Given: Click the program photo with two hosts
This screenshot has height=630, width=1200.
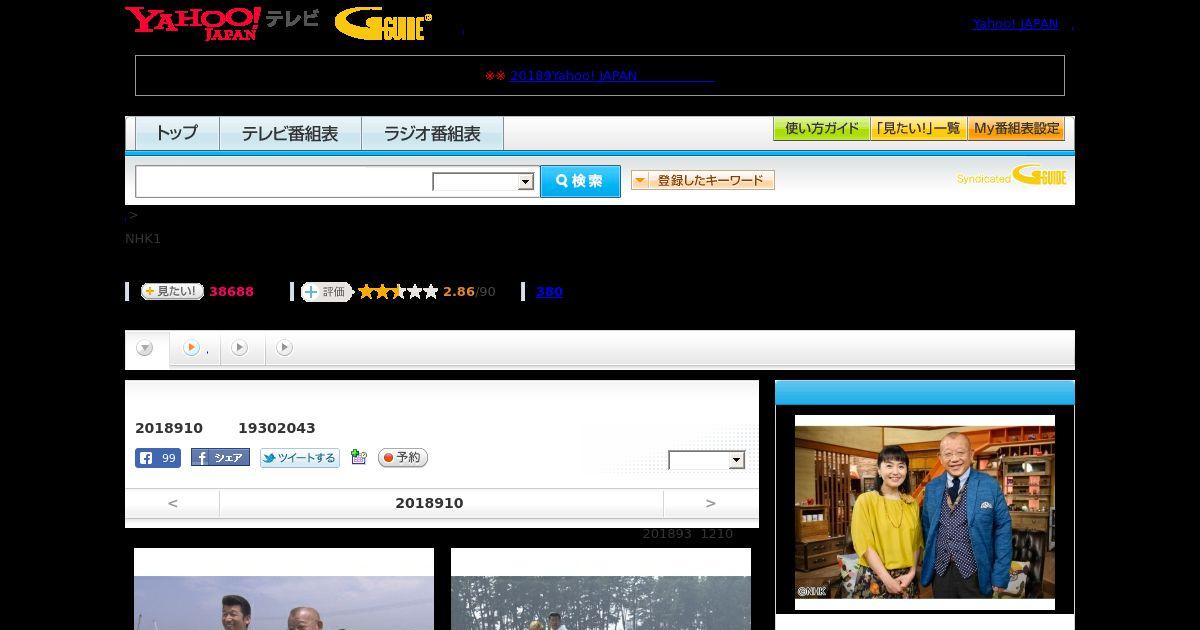Looking at the screenshot, I should coord(925,512).
